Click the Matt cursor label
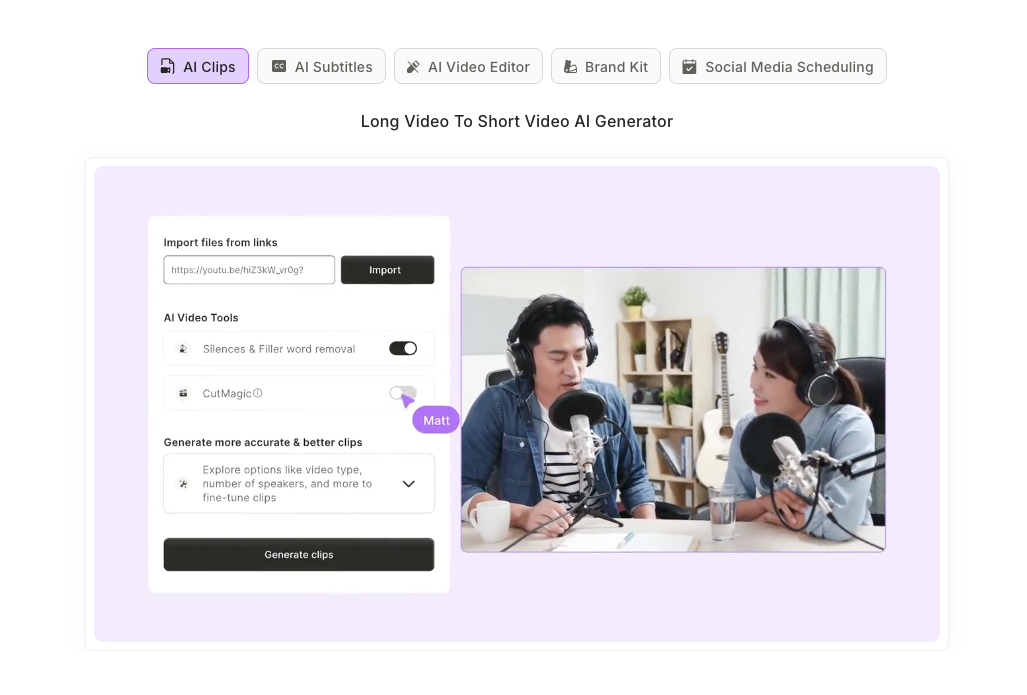The image size is (1027, 695). pyautogui.click(x=436, y=421)
